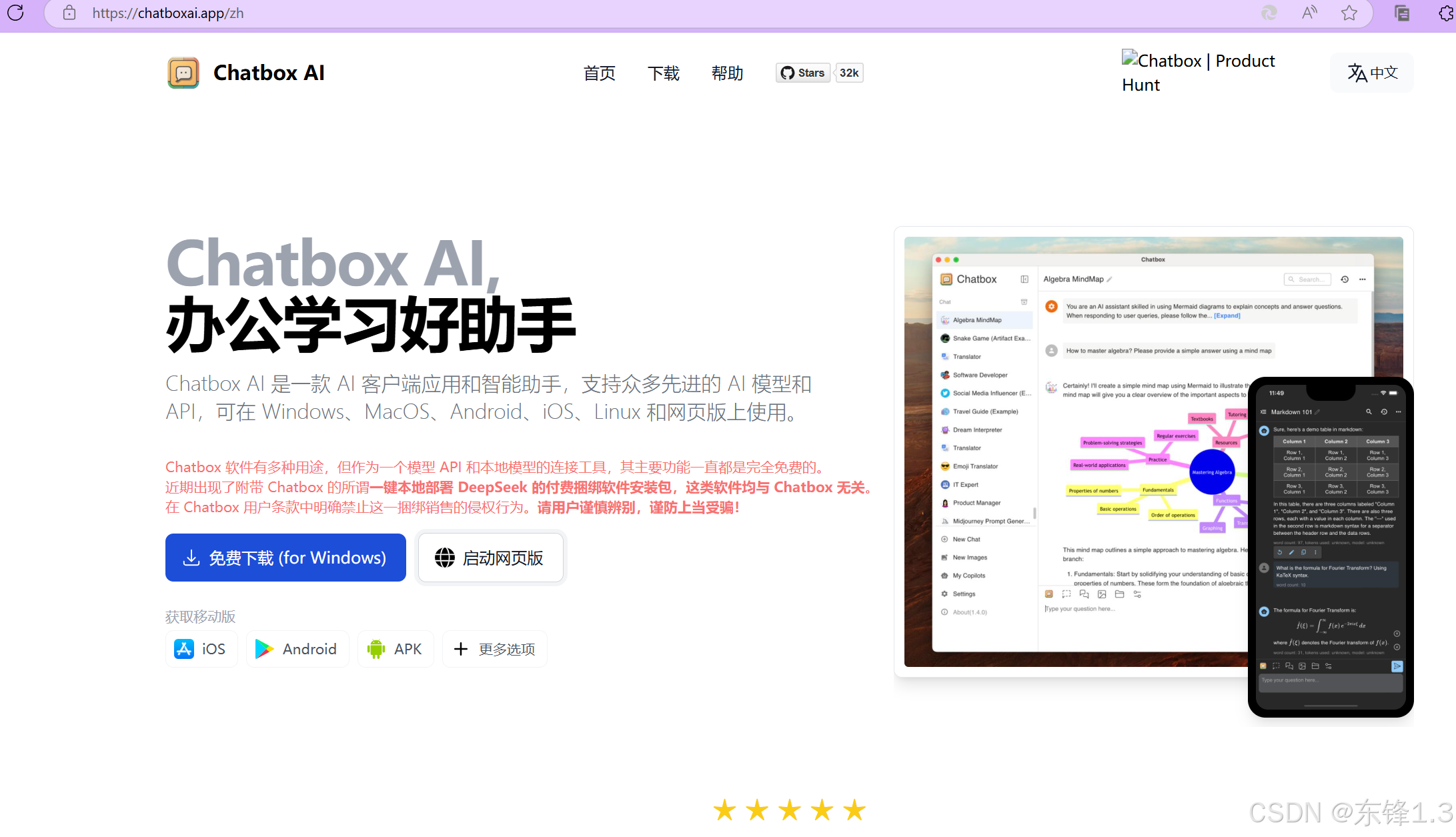Open the browser Collections icon

tap(1402, 13)
